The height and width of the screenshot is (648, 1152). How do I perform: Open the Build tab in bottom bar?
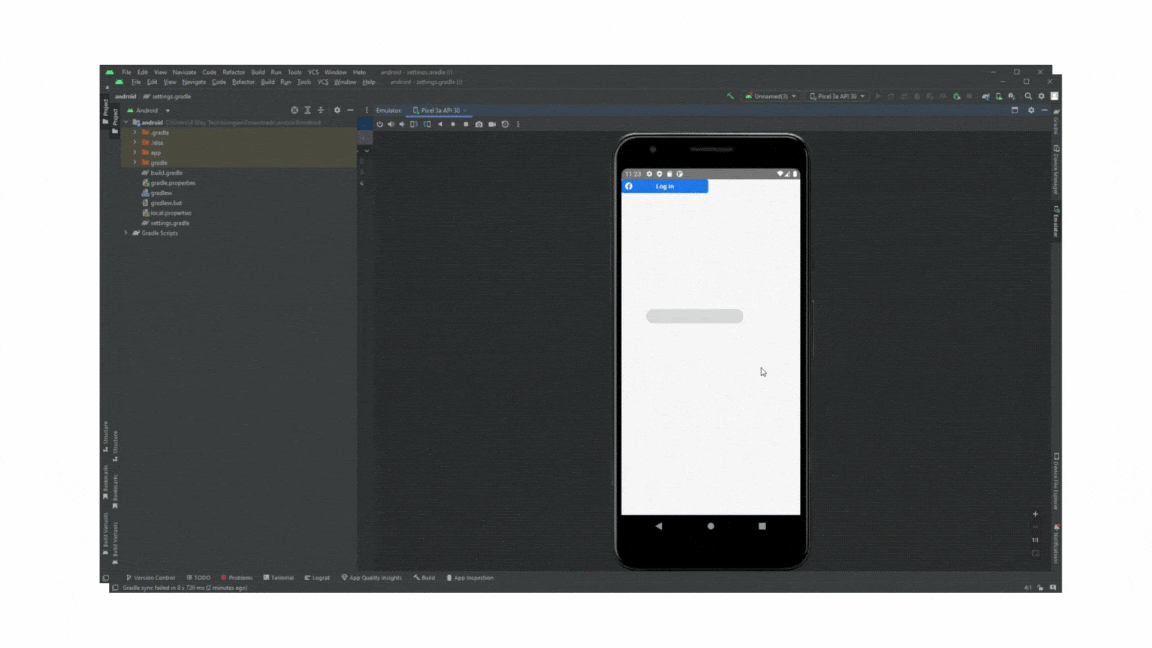424,577
